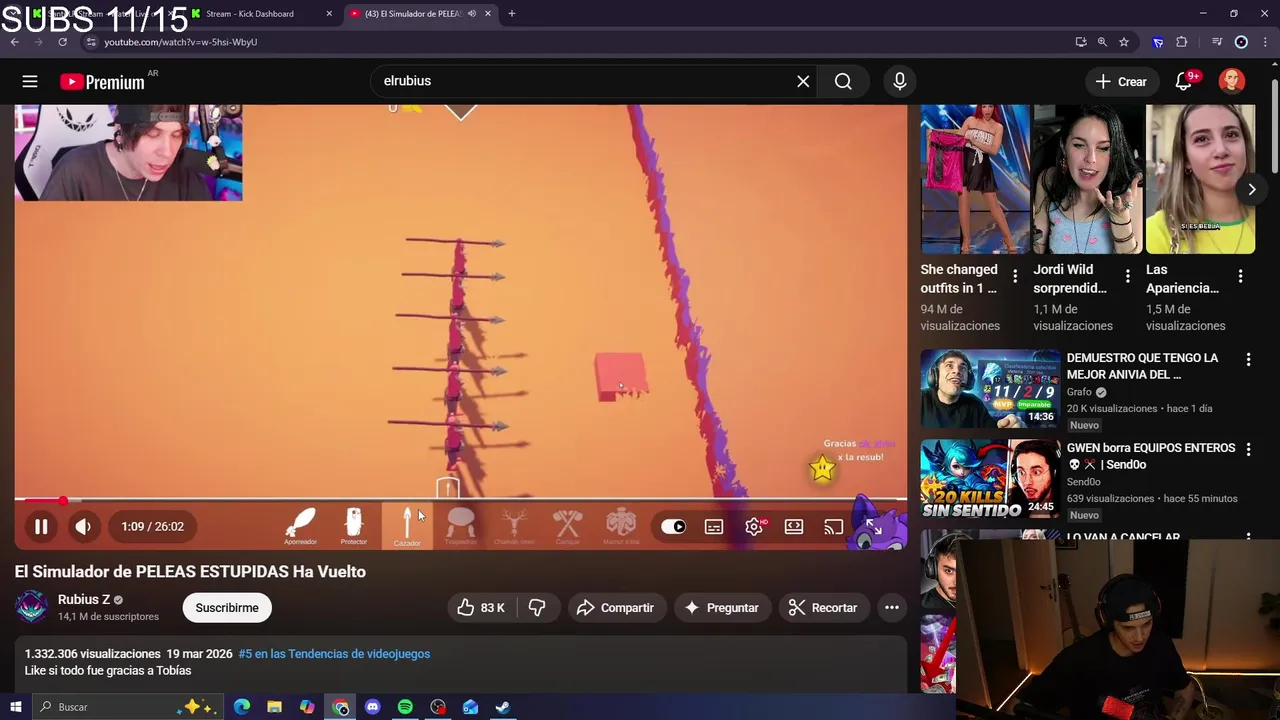
Task: Open 'DEMUESTRO QUE TENGO LA MEJOR ANIVIA' title
Action: pyautogui.click(x=1142, y=366)
